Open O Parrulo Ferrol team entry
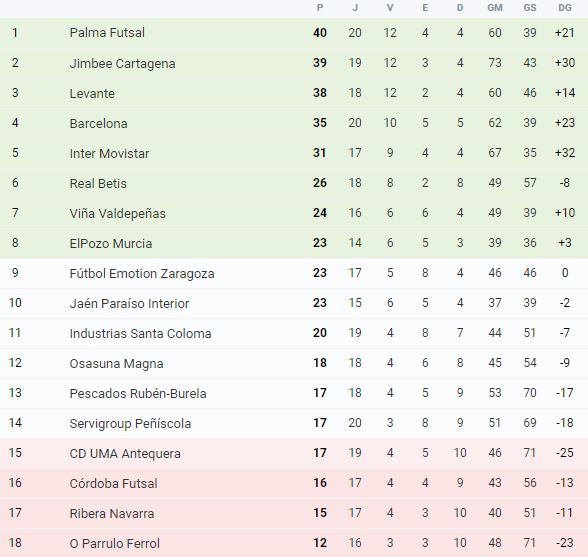This screenshot has width=588, height=557. pyautogui.click(x=114, y=543)
